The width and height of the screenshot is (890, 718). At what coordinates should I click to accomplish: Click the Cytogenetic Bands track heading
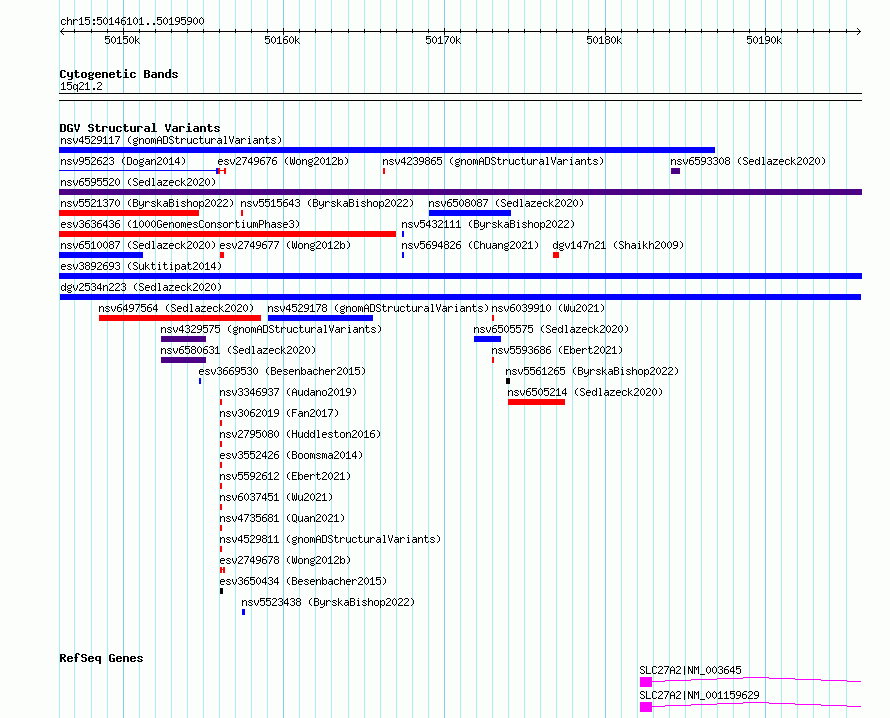pyautogui.click(x=119, y=74)
